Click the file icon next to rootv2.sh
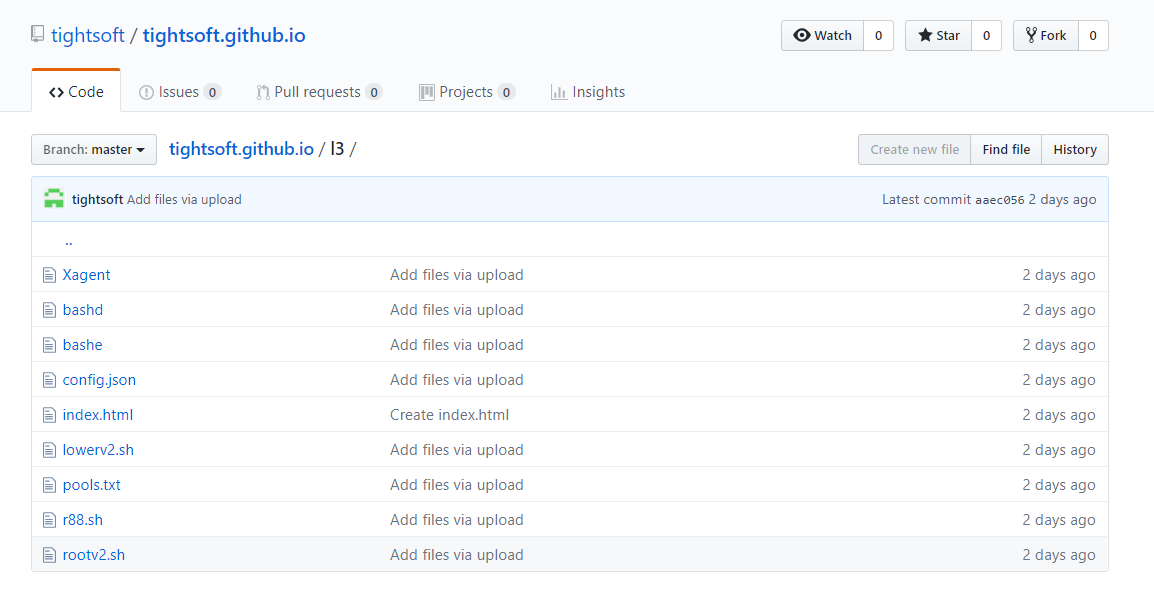1154x596 pixels. tap(49, 556)
